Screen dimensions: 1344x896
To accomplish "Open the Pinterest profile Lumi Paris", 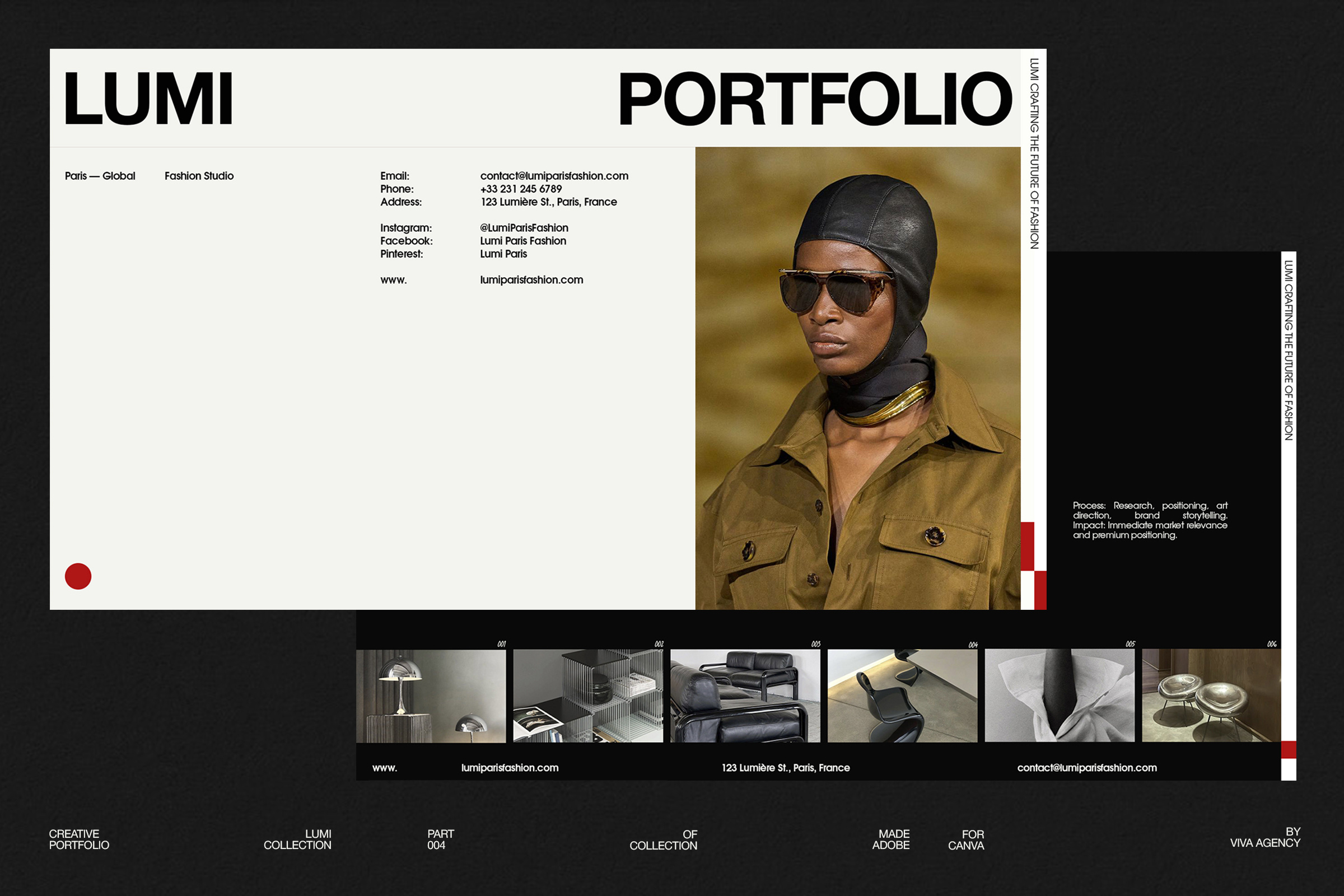I will (x=503, y=254).
